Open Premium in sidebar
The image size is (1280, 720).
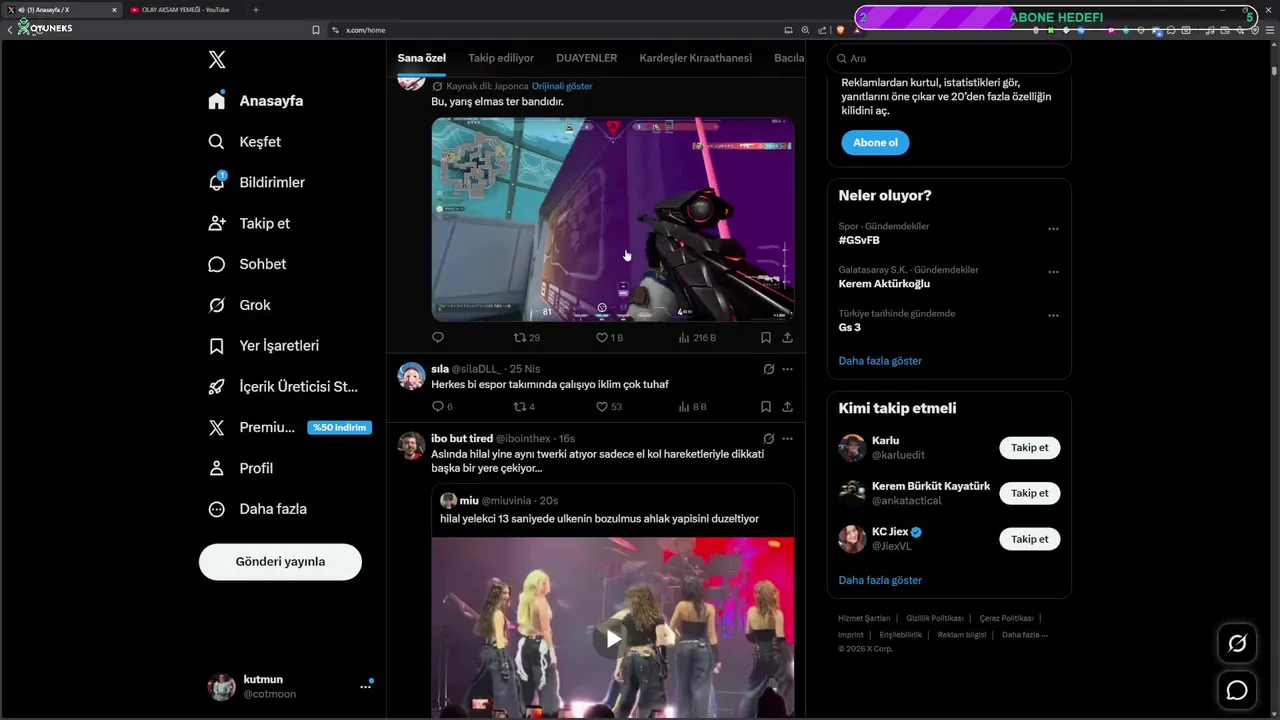pyautogui.click(x=251, y=428)
